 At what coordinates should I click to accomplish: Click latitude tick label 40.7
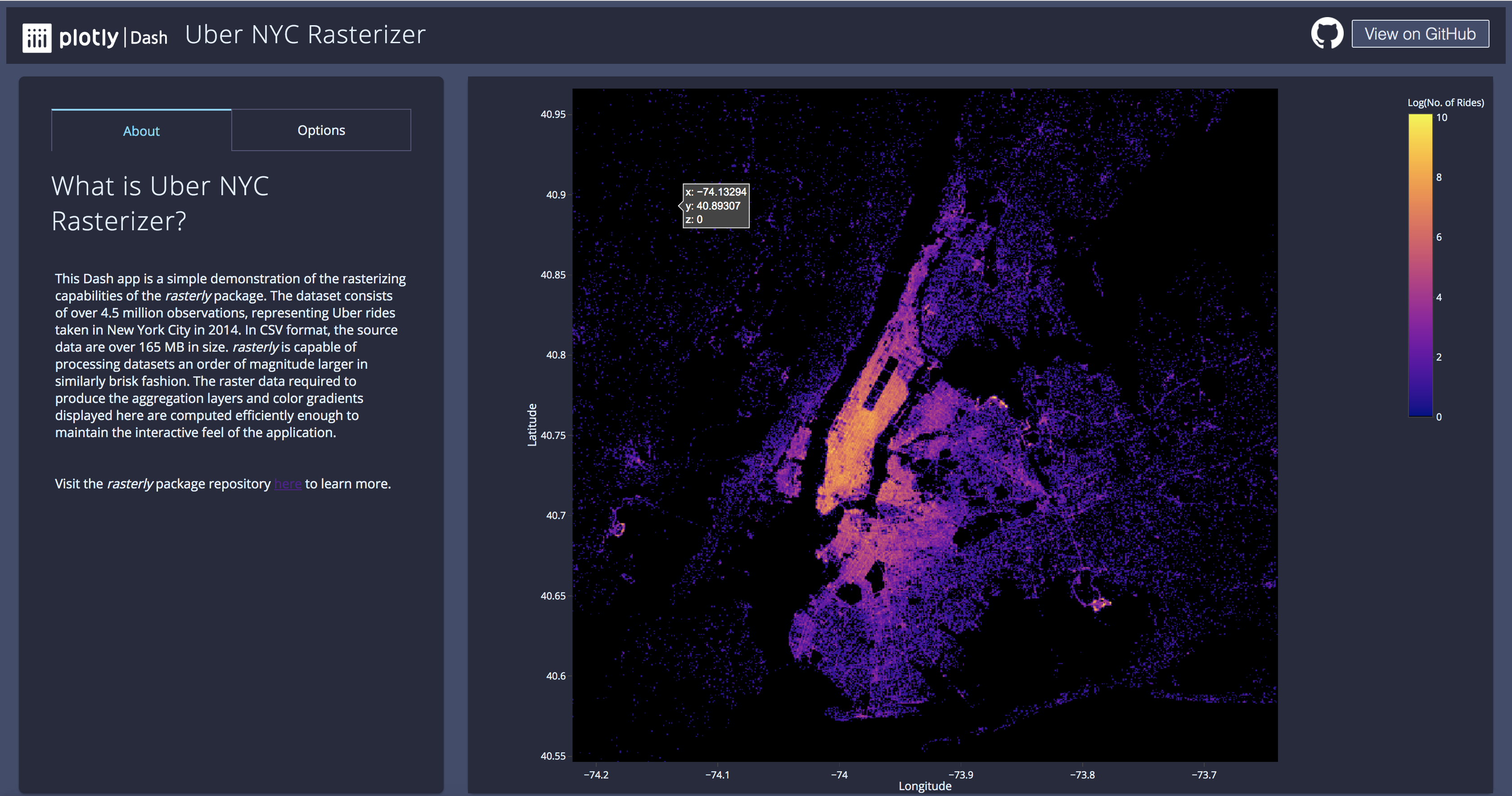pyautogui.click(x=556, y=515)
